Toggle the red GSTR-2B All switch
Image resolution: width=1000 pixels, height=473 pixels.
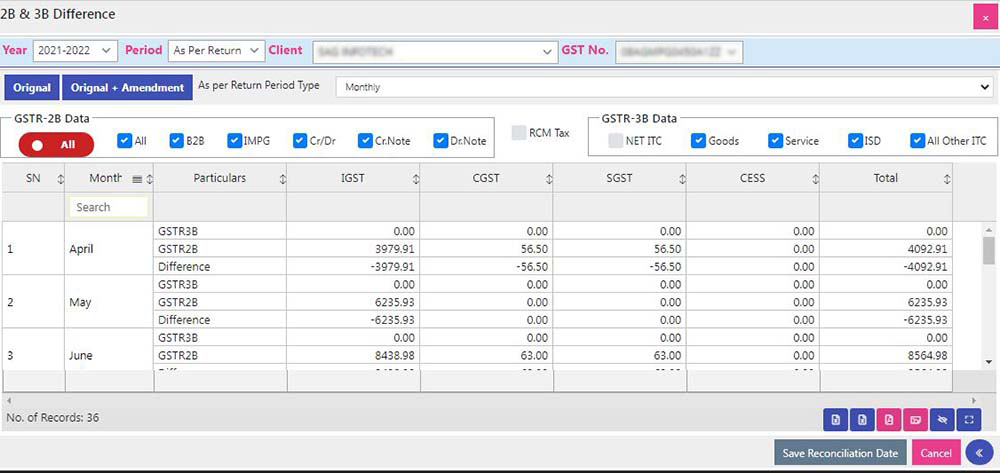point(56,144)
